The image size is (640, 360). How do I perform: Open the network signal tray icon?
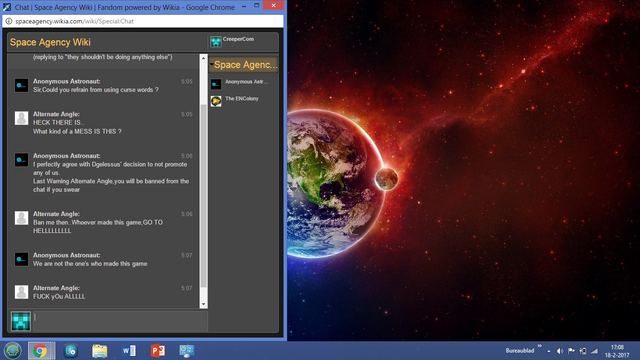(594, 351)
